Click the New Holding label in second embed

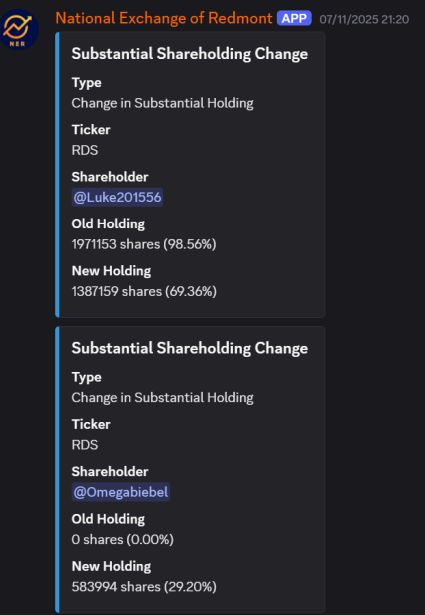click(111, 566)
